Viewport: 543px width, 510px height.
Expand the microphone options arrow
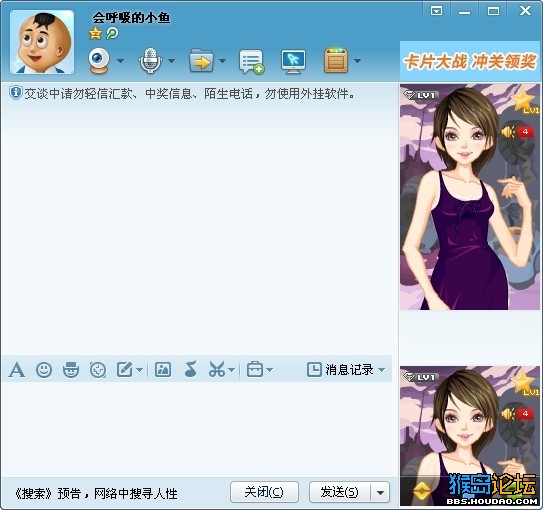(x=171, y=61)
